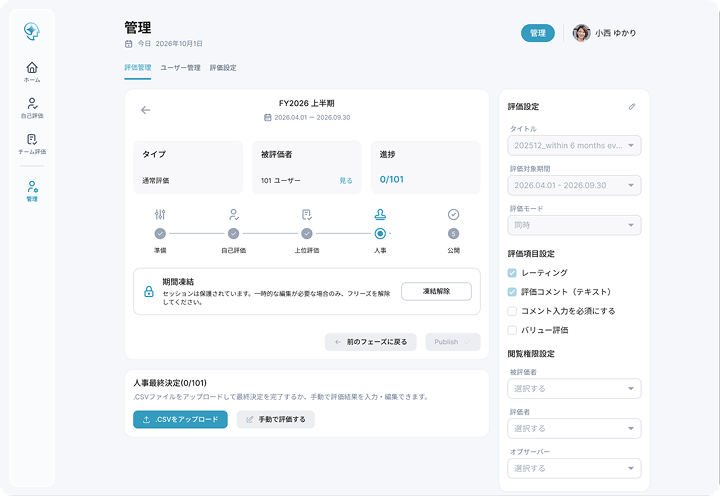
Task: Click the .CSVをアップロード button
Action: 180,419
